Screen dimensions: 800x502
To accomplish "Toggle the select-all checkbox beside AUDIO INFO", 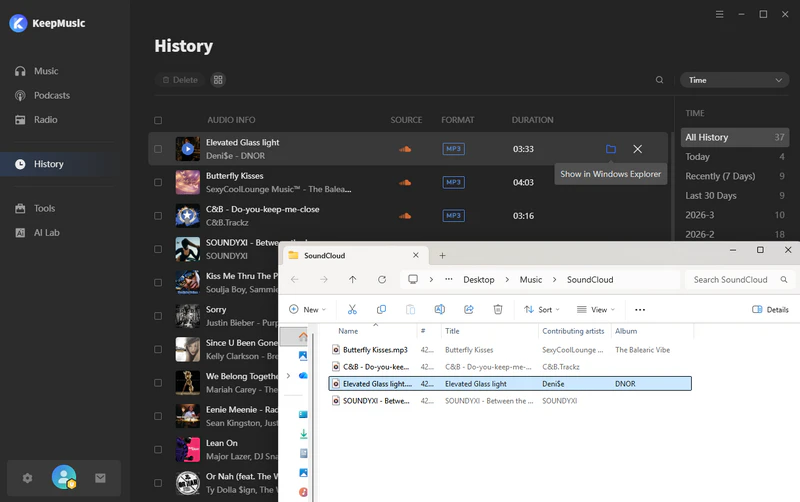I will tap(158, 120).
